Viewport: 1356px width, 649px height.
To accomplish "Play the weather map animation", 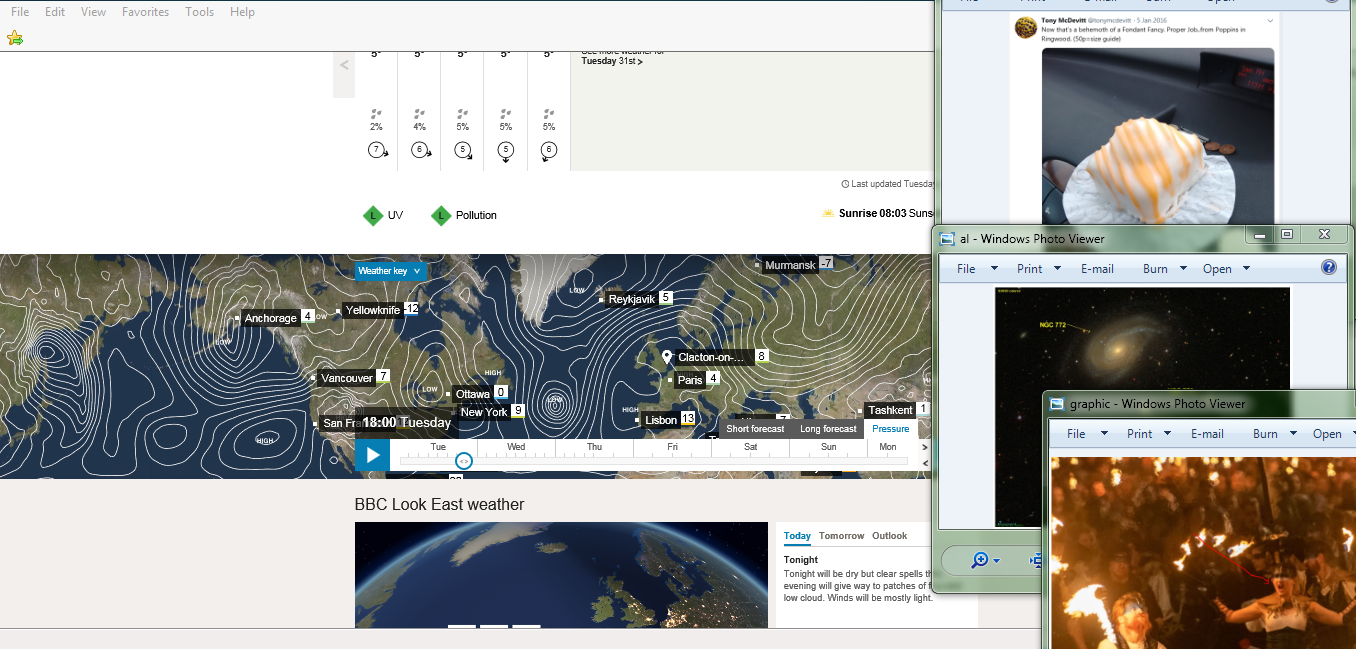I will pyautogui.click(x=372, y=455).
